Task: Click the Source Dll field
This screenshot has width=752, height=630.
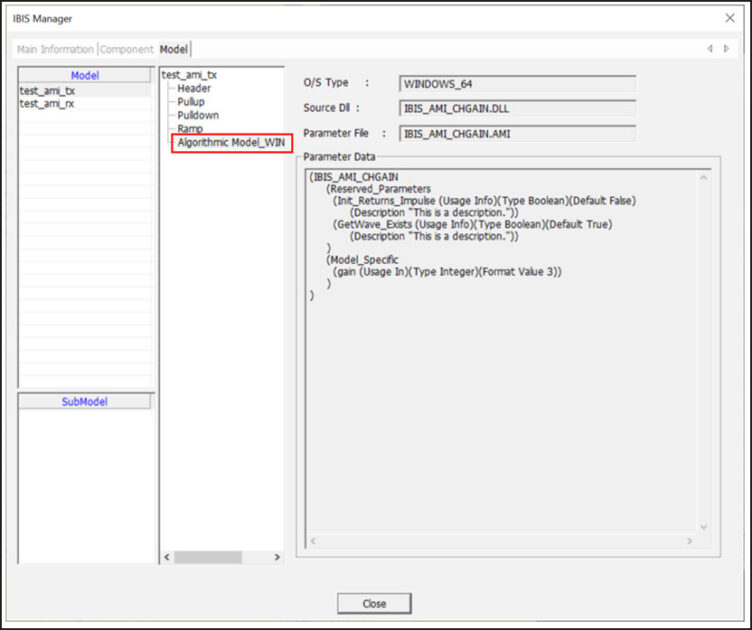Action: click(x=517, y=108)
